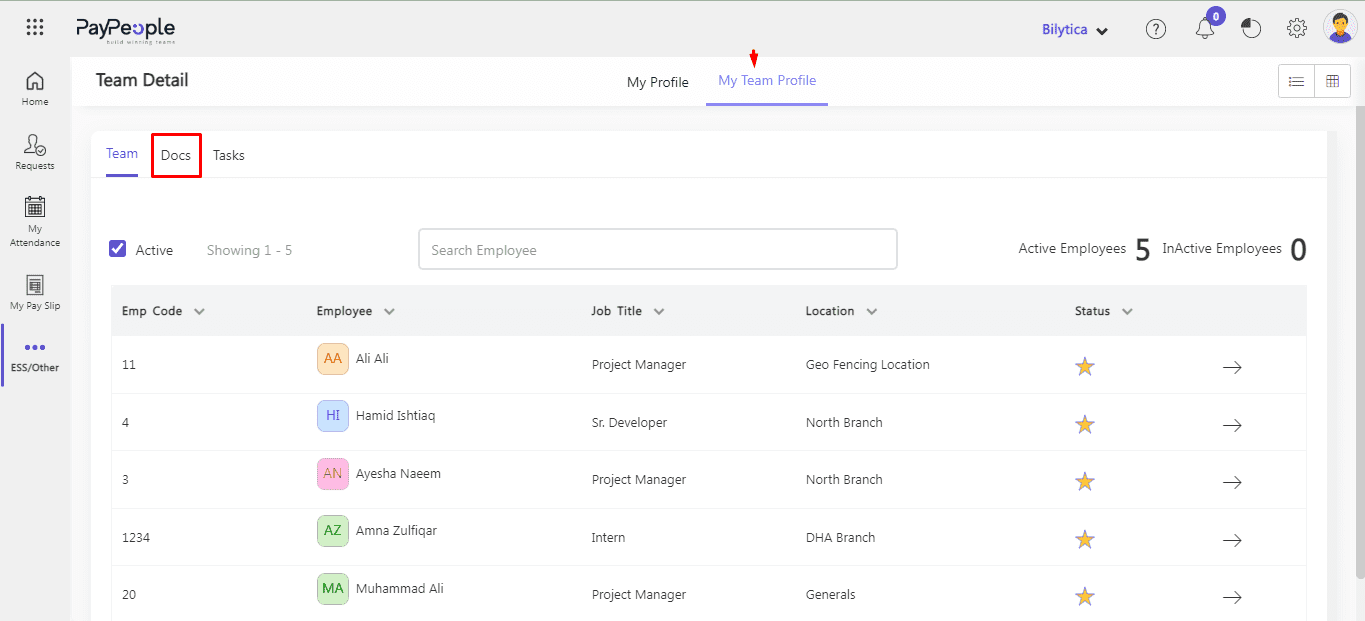Open the apps grid icon top-left

pos(34,27)
